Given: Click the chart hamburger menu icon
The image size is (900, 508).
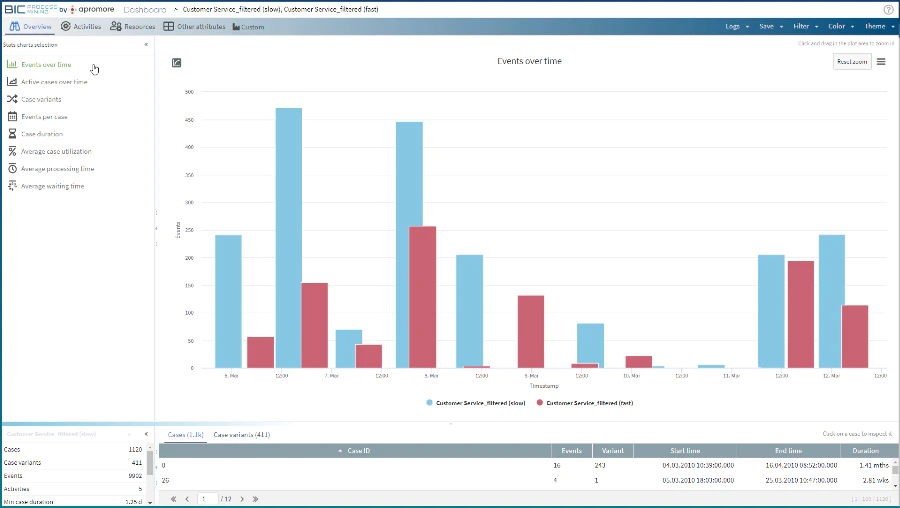Looking at the screenshot, I should click(x=881, y=61).
